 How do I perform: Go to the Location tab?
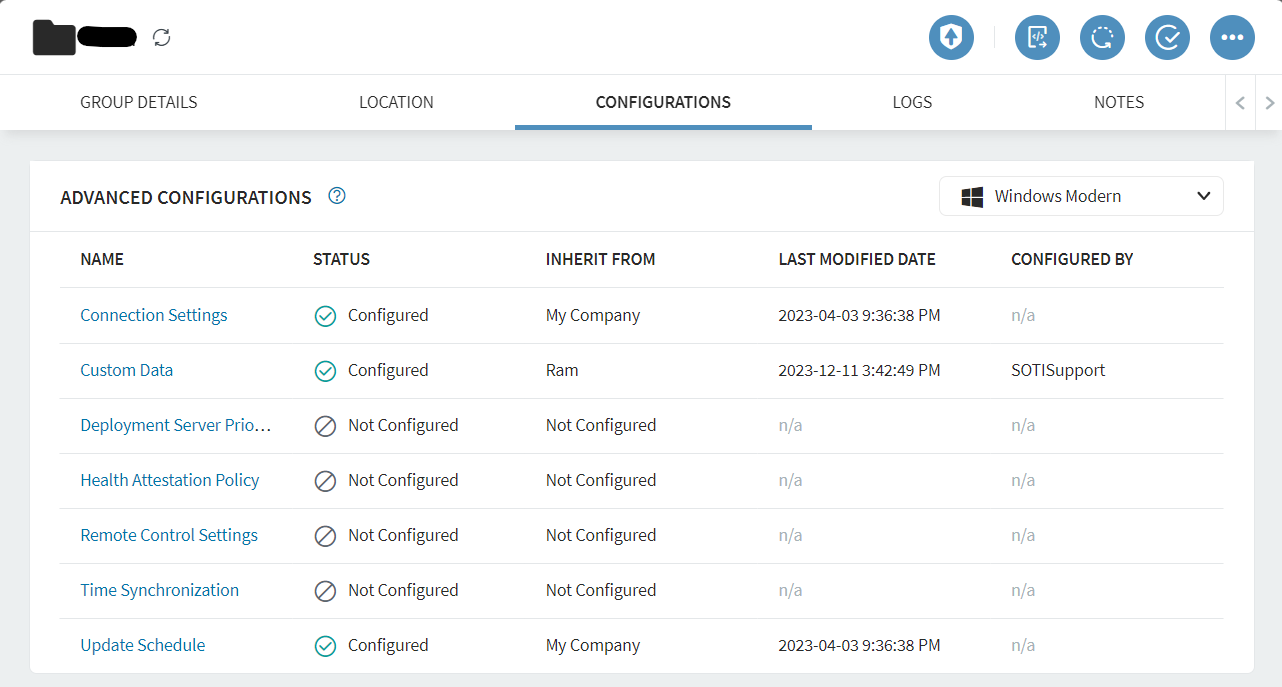tap(396, 102)
